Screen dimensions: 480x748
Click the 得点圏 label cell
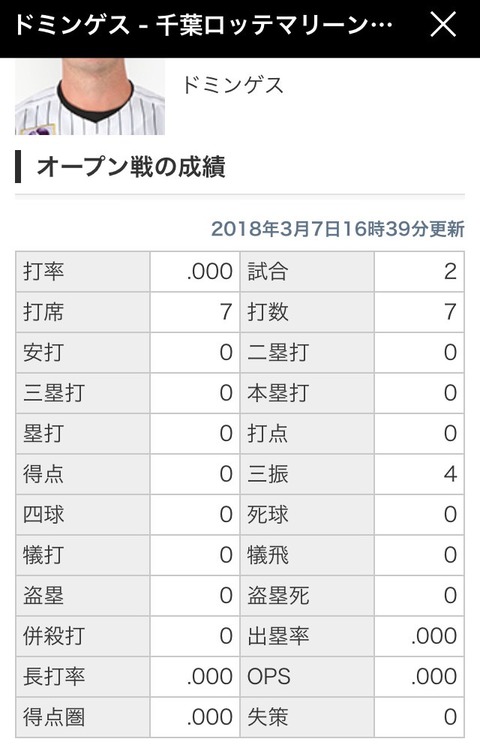83,717
